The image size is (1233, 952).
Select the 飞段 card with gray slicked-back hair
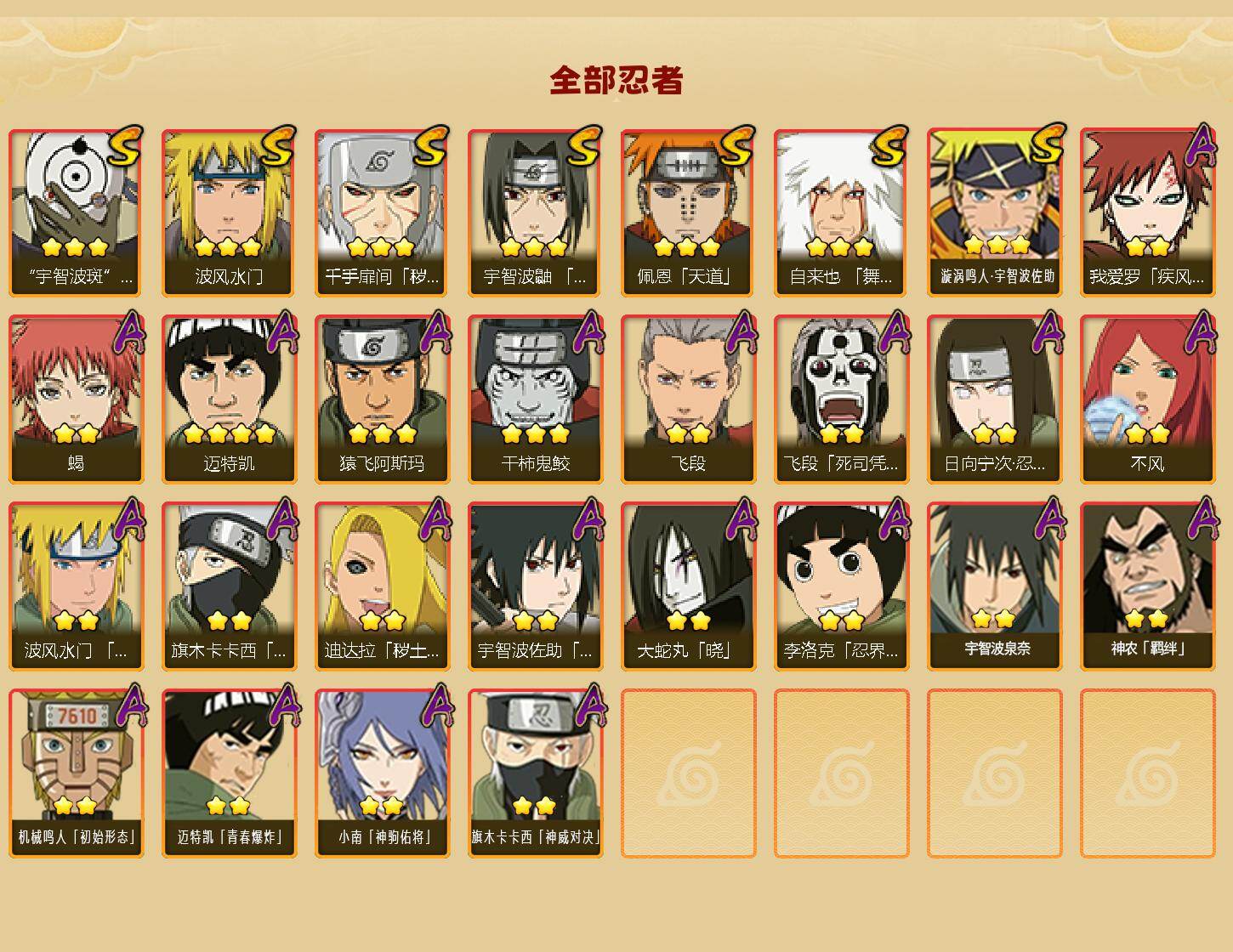688,399
